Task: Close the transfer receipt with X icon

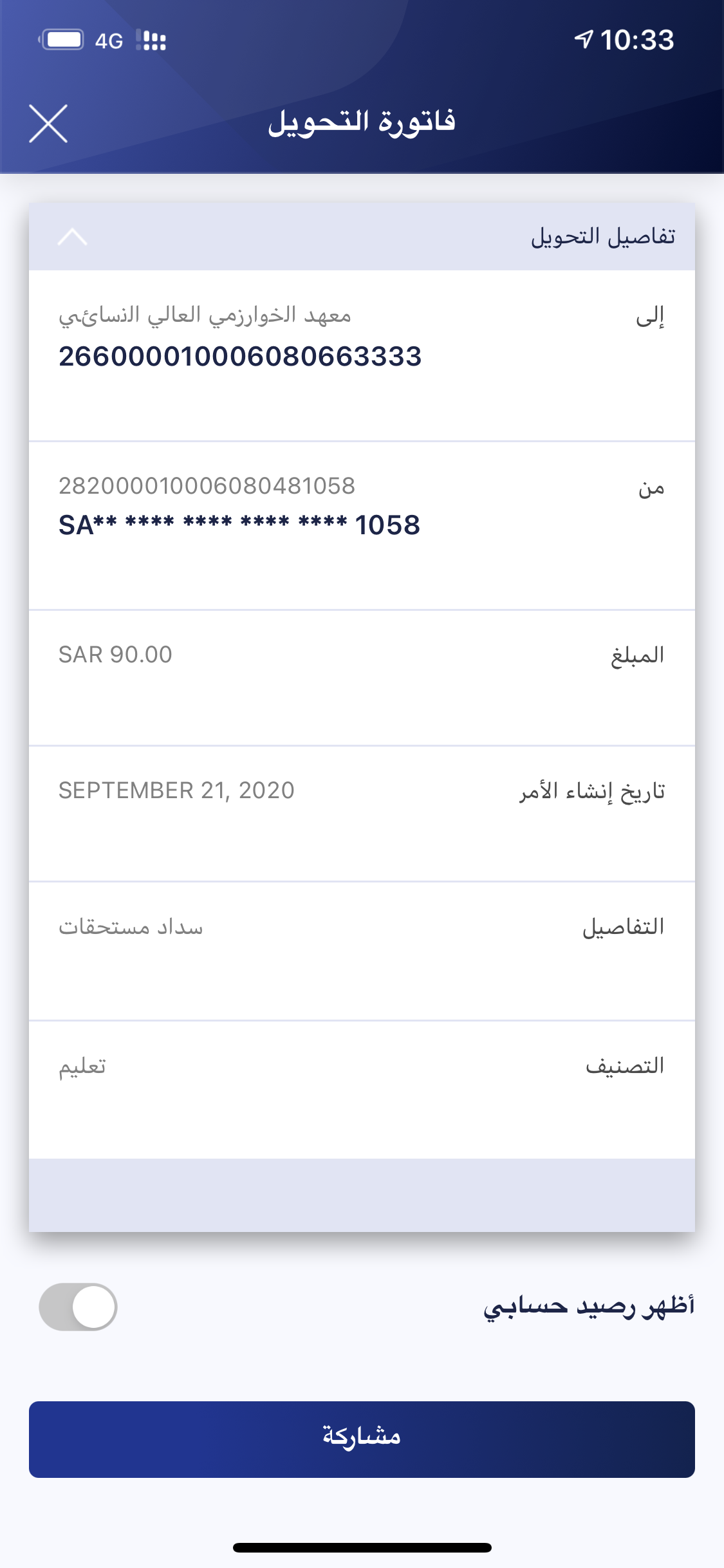Action: [48, 123]
